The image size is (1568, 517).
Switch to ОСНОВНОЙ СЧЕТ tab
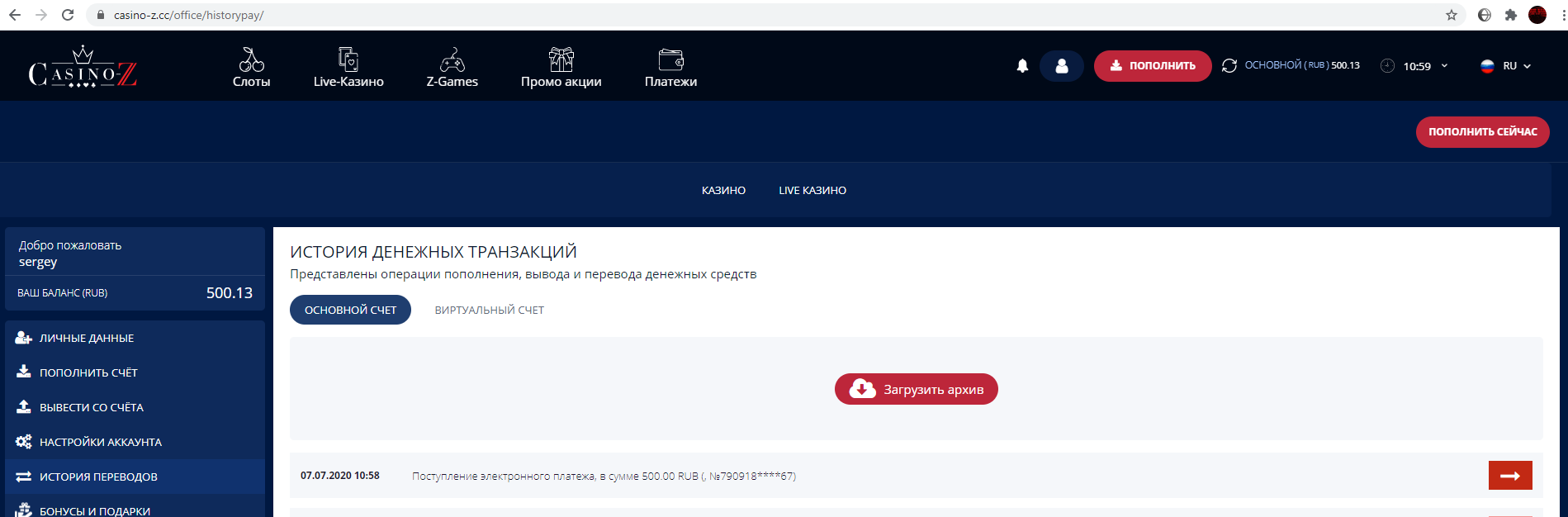click(350, 310)
